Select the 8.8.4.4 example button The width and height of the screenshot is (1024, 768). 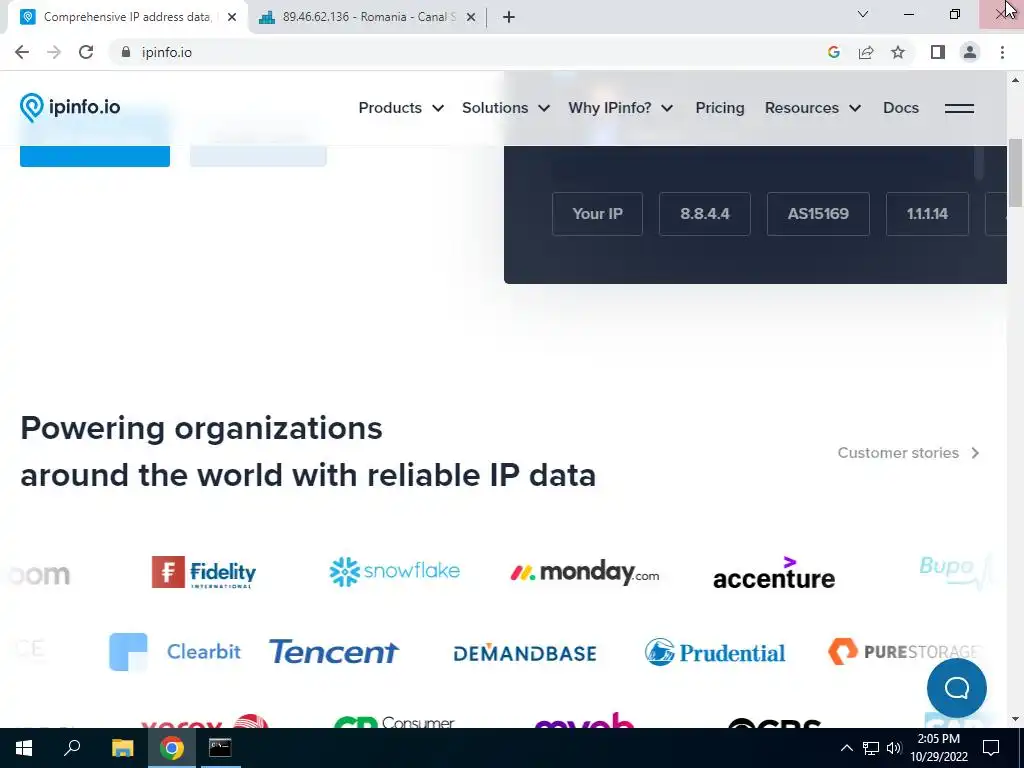pyautogui.click(x=705, y=214)
